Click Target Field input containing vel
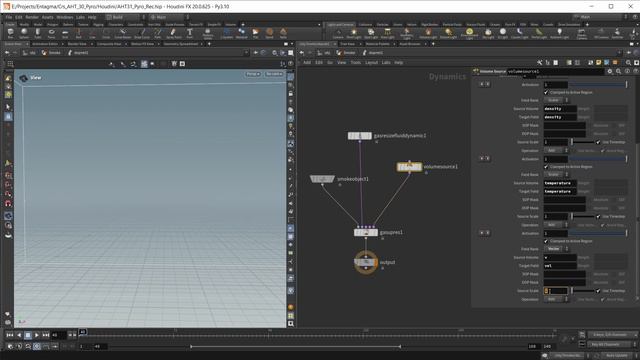640x360 pixels. tap(560, 265)
